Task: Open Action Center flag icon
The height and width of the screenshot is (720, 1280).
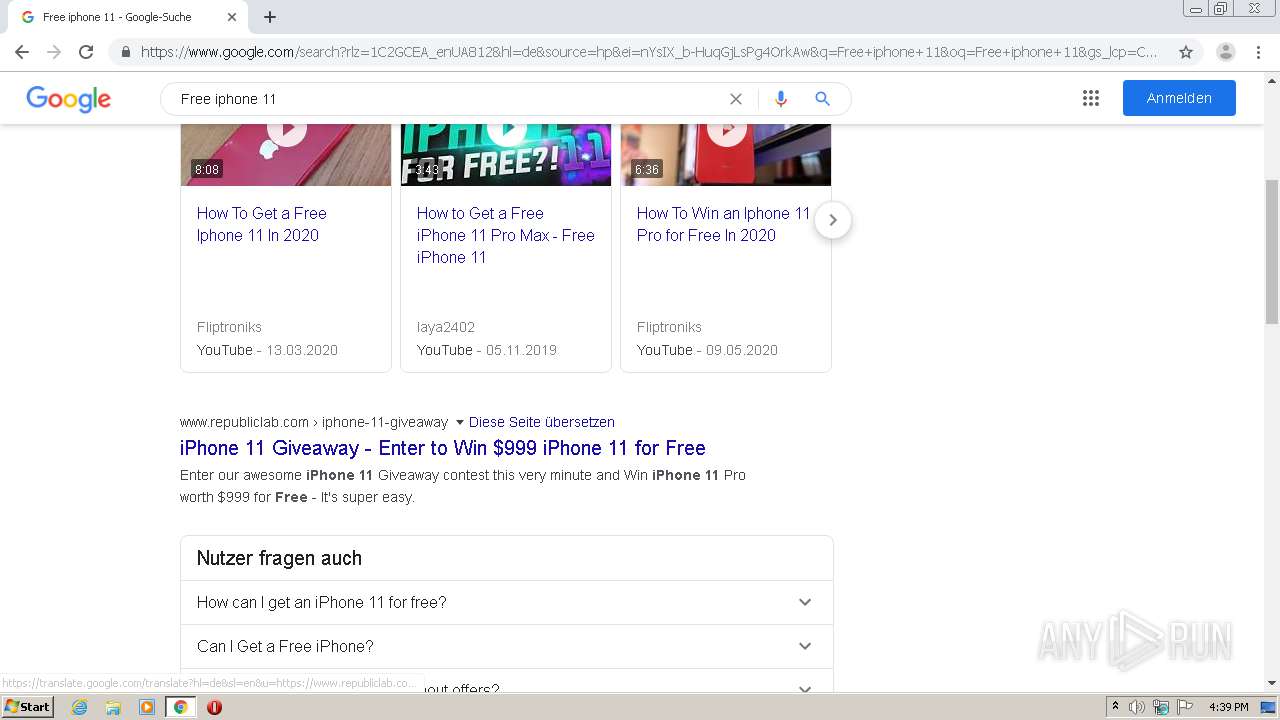Action: point(1185,707)
